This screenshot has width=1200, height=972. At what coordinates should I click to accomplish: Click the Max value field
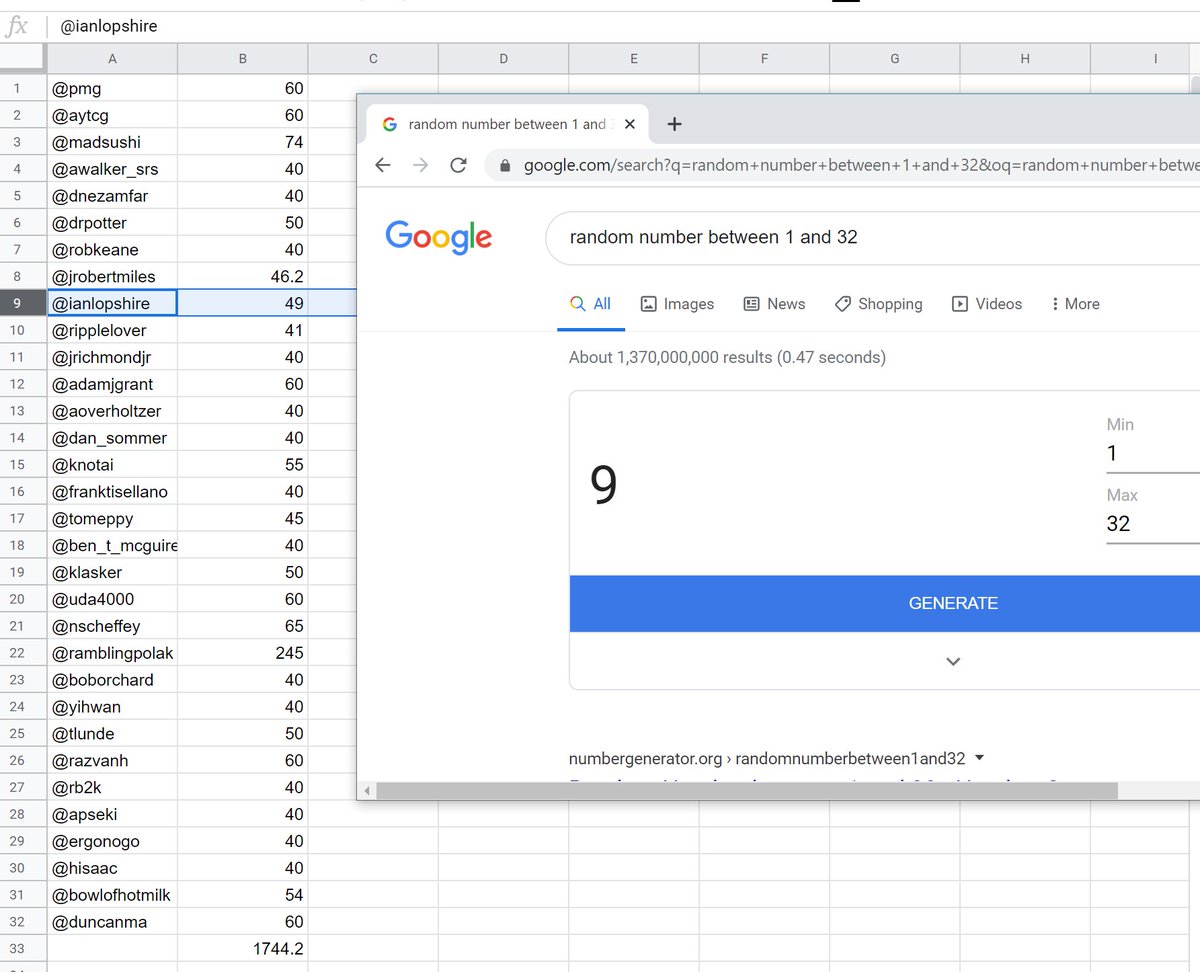(1150, 524)
